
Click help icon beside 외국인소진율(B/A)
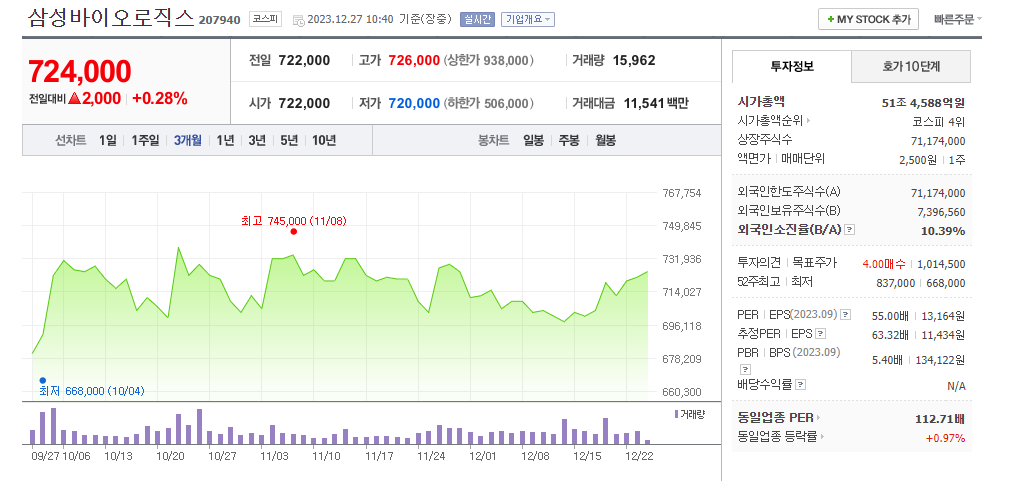click(850, 230)
